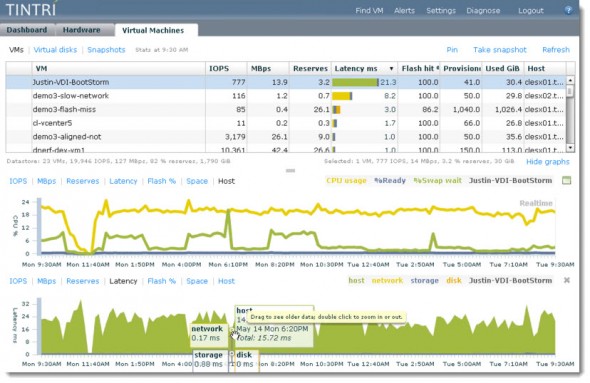Switch upper graph to MBps
590x383 pixels.
pyautogui.click(x=46, y=181)
